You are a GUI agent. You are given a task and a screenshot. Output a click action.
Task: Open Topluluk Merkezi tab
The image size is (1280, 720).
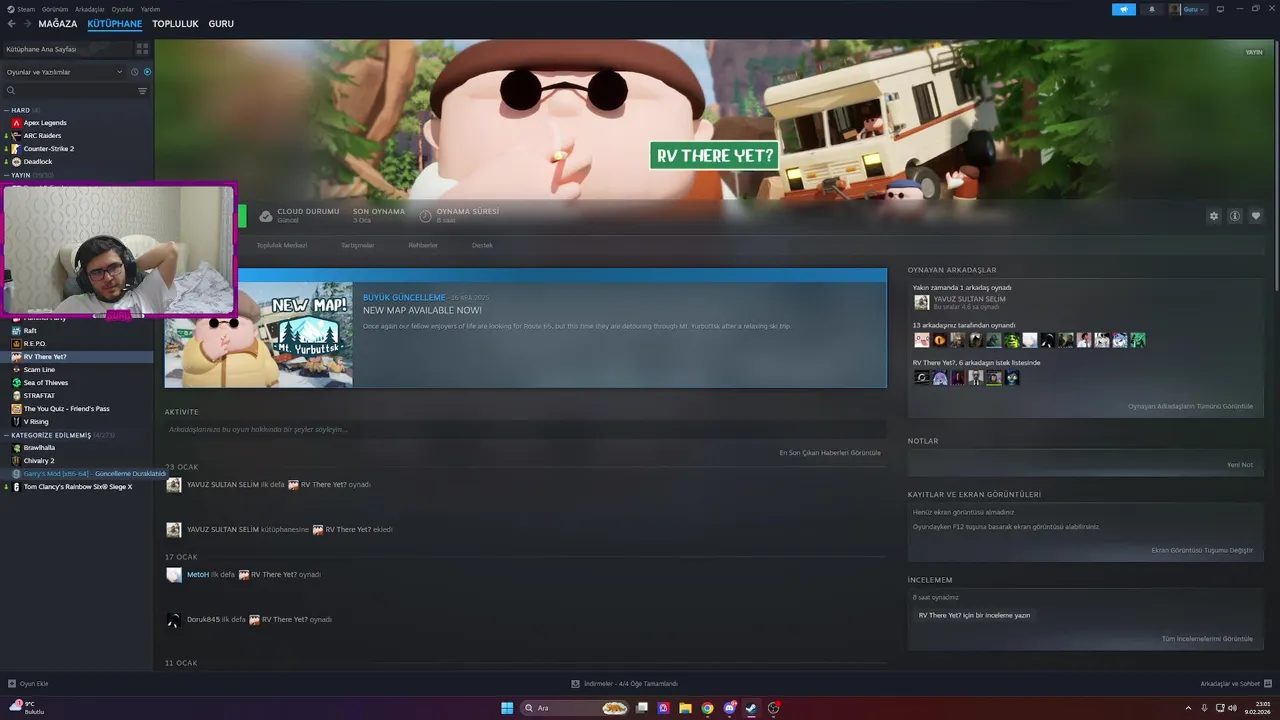282,245
